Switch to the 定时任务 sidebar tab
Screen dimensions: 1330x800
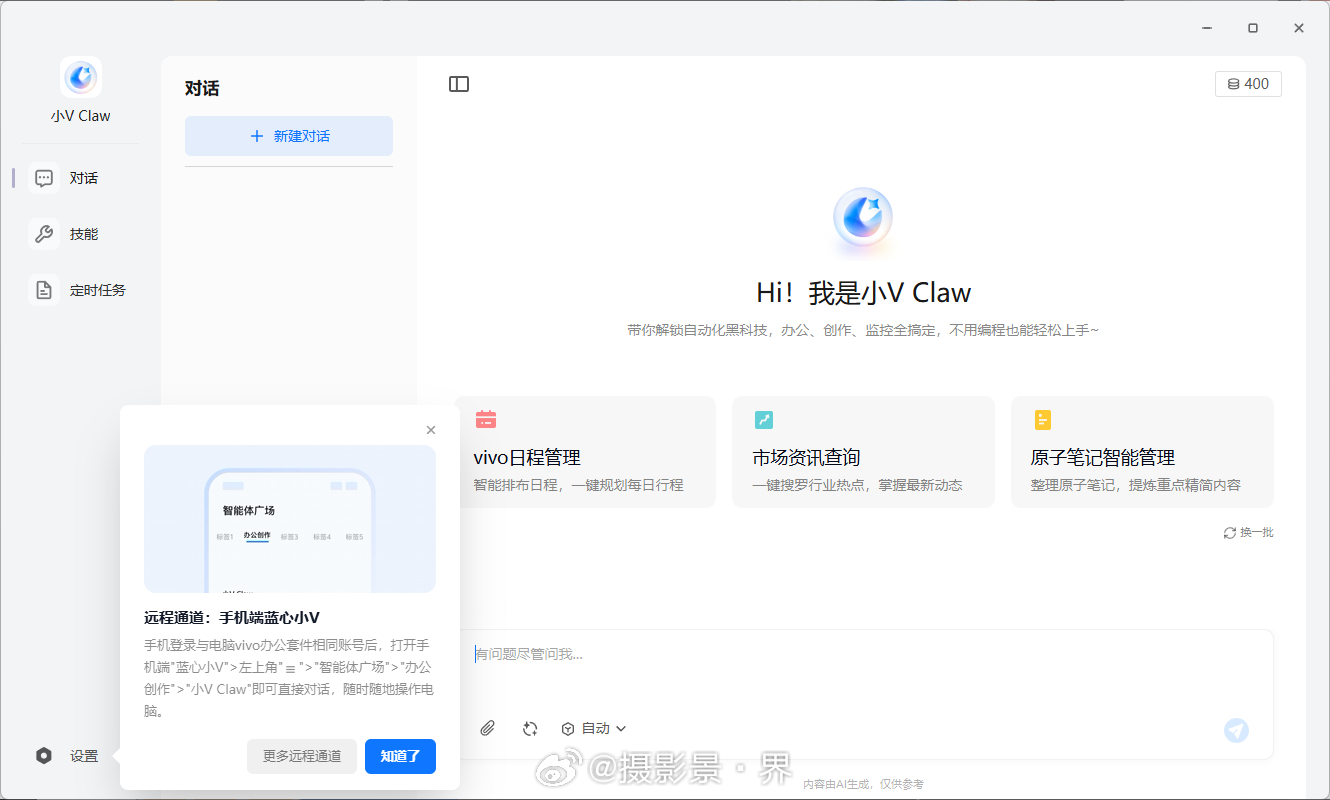(76, 290)
